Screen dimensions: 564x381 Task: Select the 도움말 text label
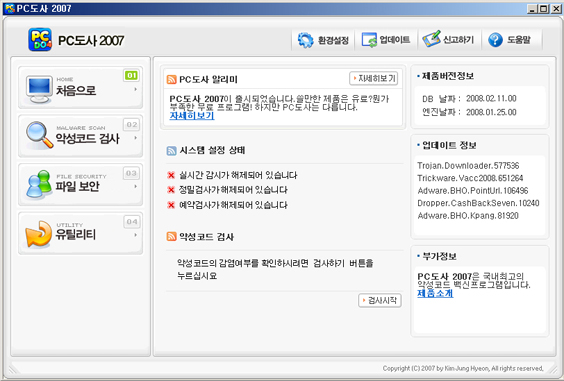tap(519, 40)
